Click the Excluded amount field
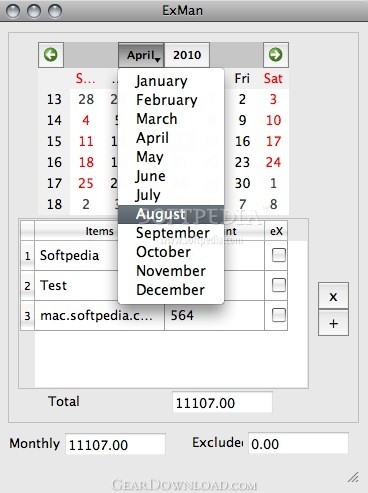 point(298,443)
